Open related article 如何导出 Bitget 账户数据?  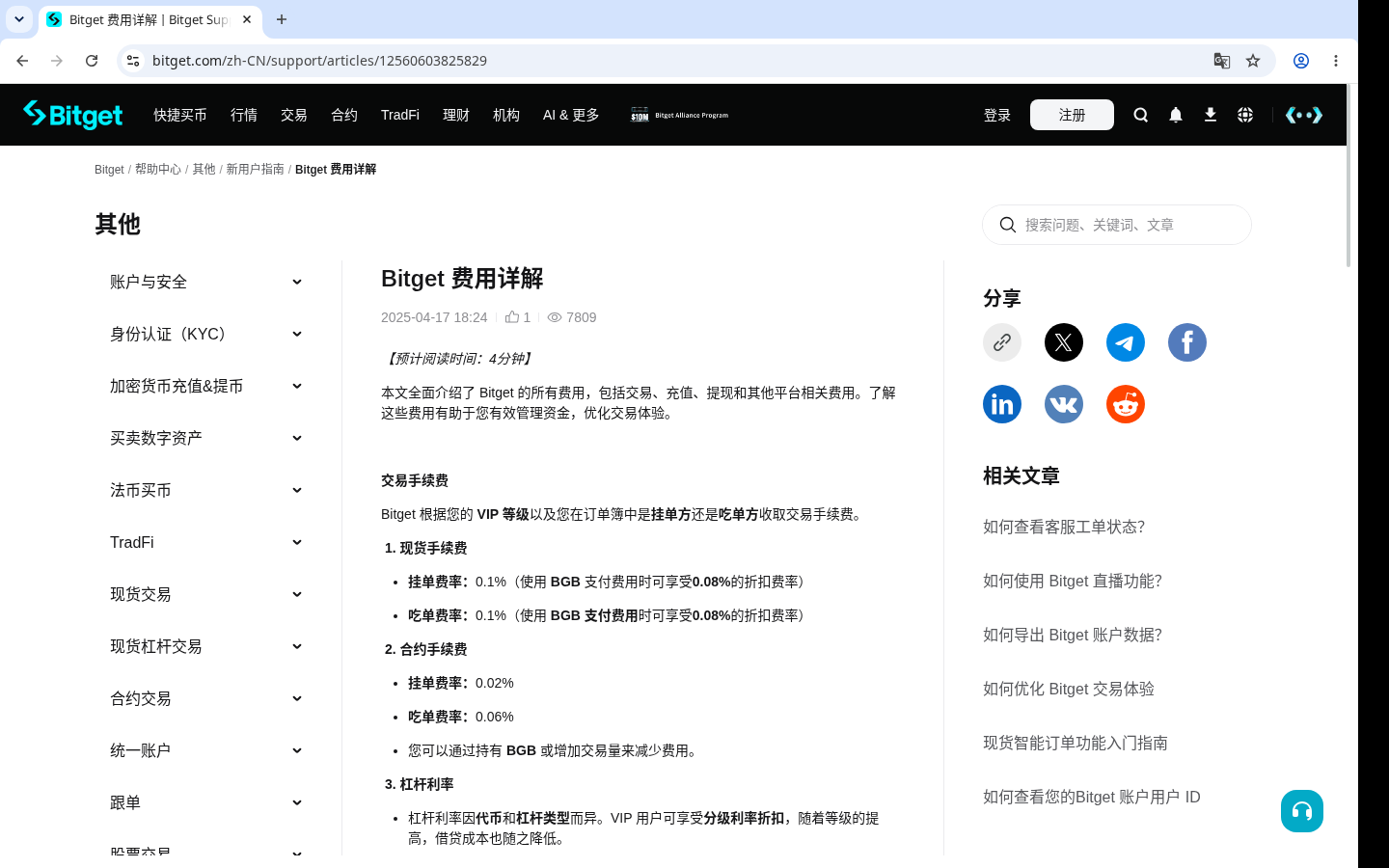click(1073, 635)
